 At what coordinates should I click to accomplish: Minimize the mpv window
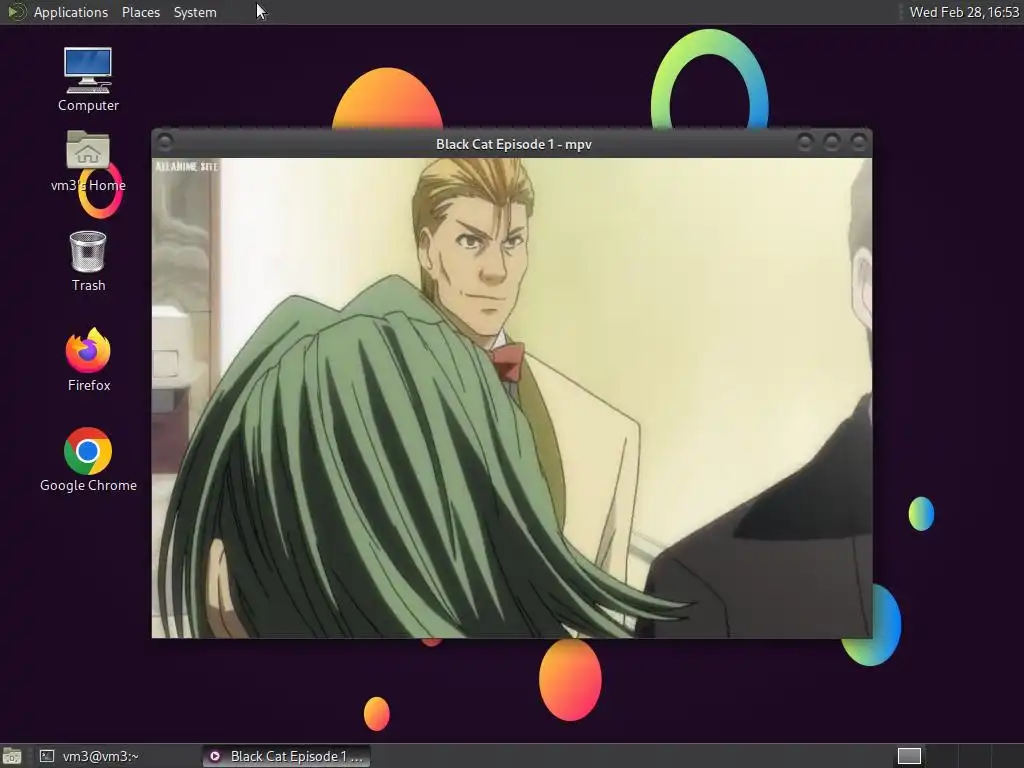pos(805,142)
